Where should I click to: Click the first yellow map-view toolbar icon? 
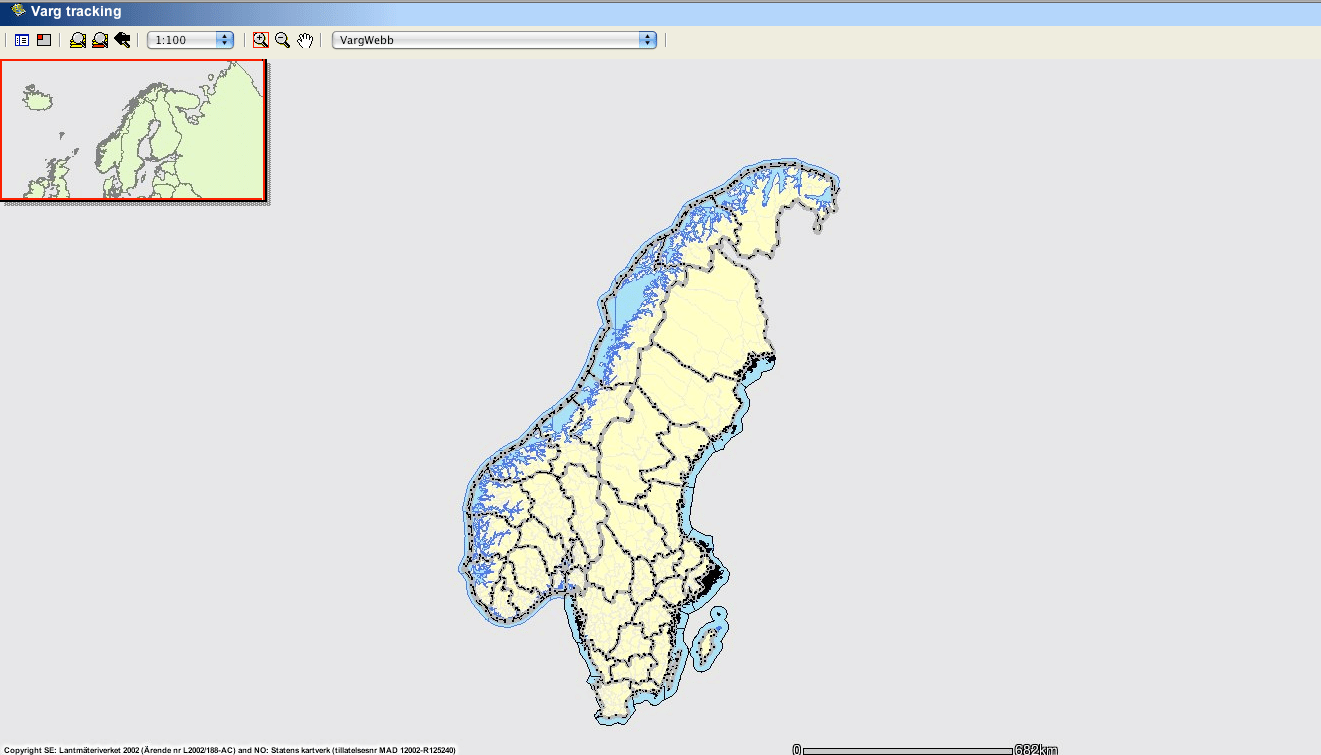coord(78,40)
